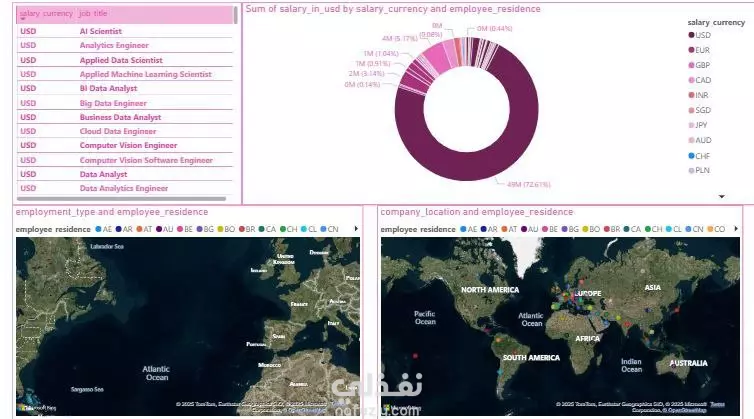The image size is (754, 419).
Task: Filter BO in employment_type map legend
Action: [226, 229]
